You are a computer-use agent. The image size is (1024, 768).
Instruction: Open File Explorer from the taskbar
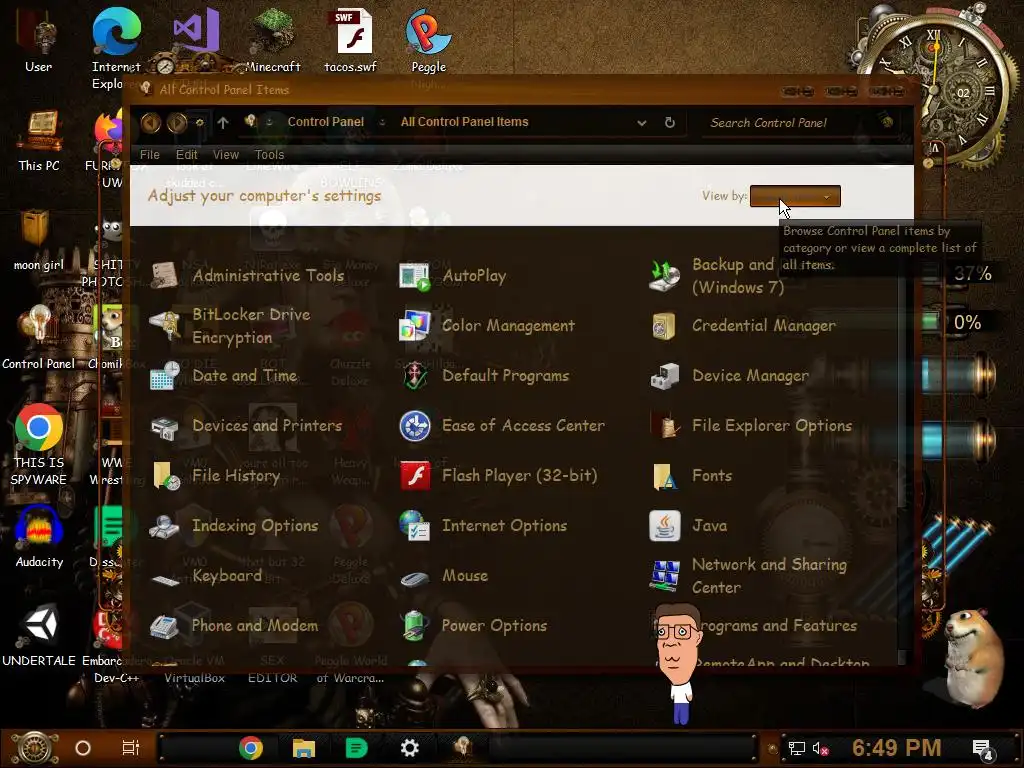point(304,748)
